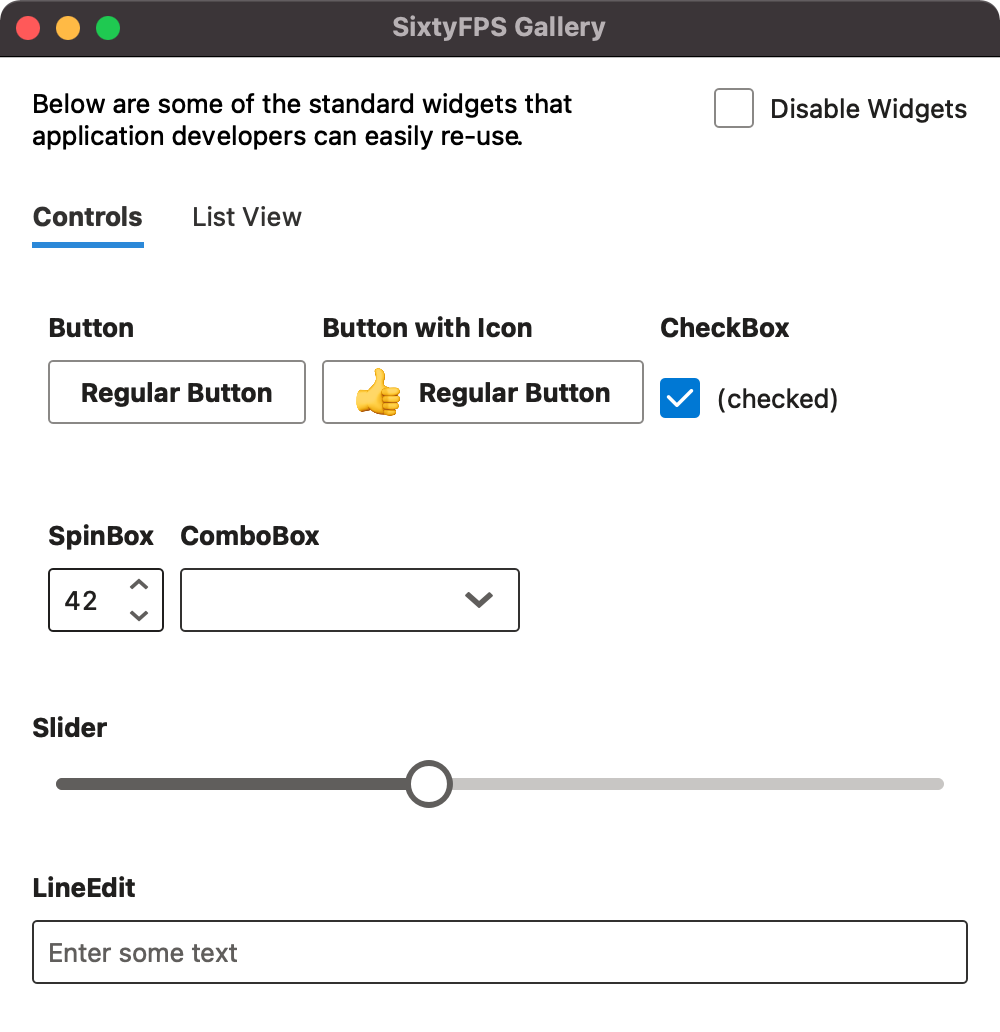
Task: Expand the ComboBox dropdown chevron
Action: [479, 600]
